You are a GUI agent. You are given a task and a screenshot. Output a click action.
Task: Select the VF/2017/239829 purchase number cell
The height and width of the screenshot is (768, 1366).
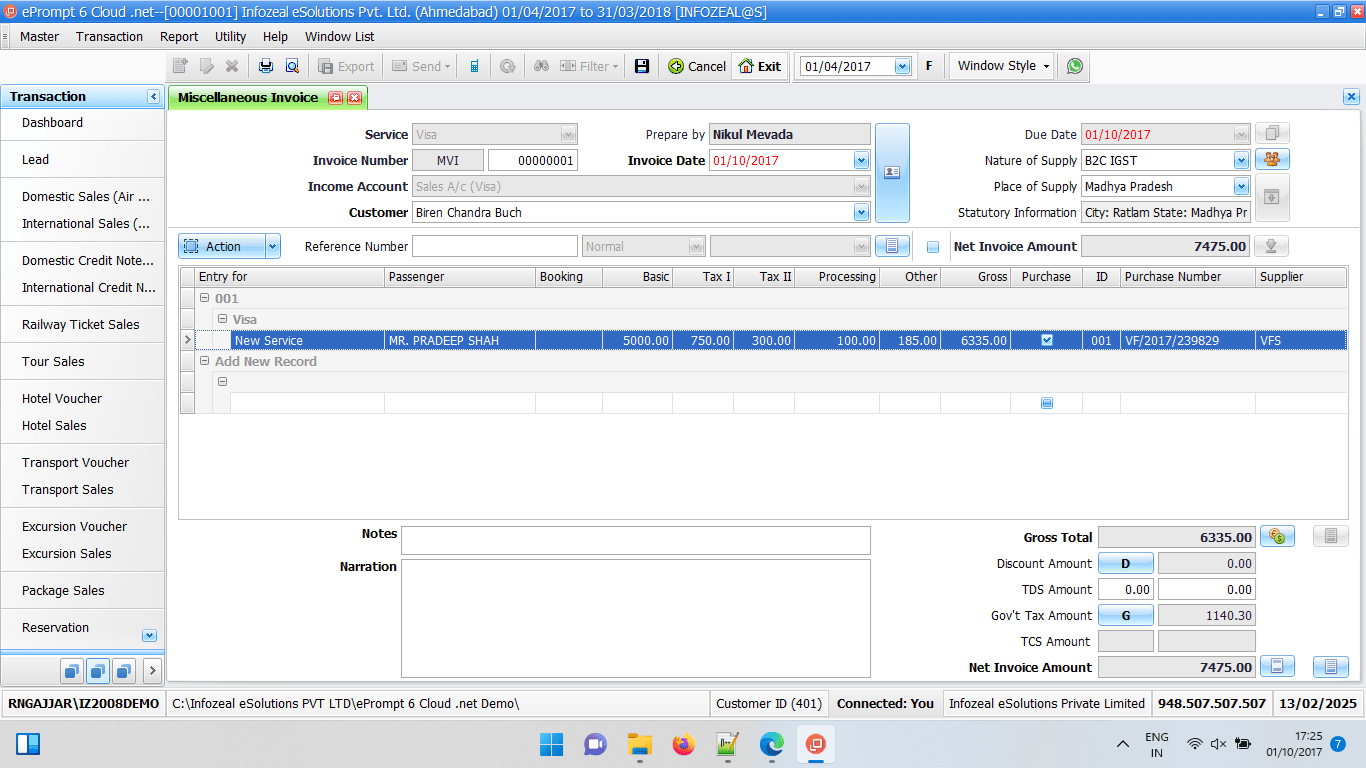pos(1188,340)
